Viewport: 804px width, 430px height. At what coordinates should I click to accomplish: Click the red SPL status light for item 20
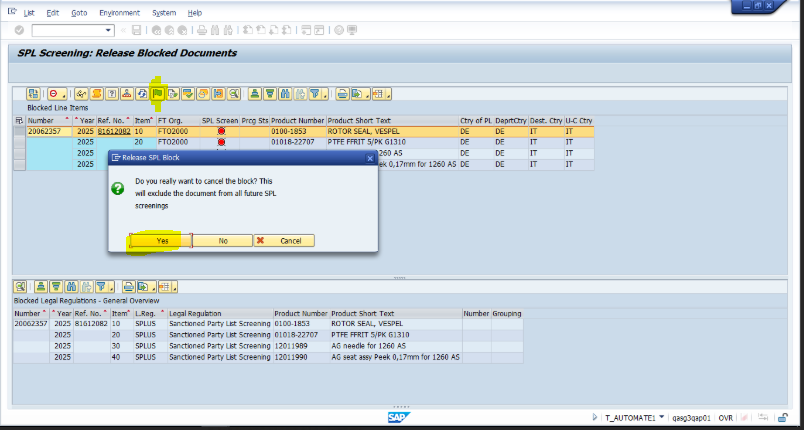pyautogui.click(x=221, y=142)
